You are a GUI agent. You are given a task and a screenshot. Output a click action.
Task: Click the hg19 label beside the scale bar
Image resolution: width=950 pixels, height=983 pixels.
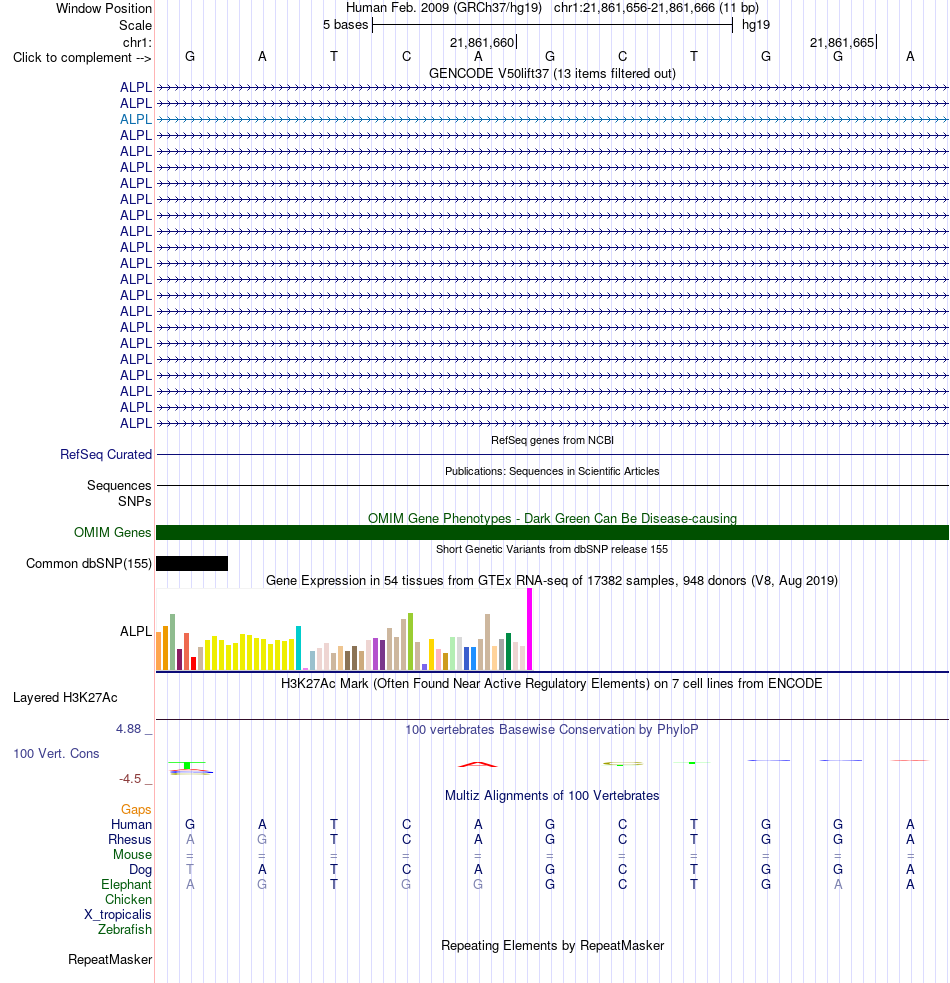(756, 25)
